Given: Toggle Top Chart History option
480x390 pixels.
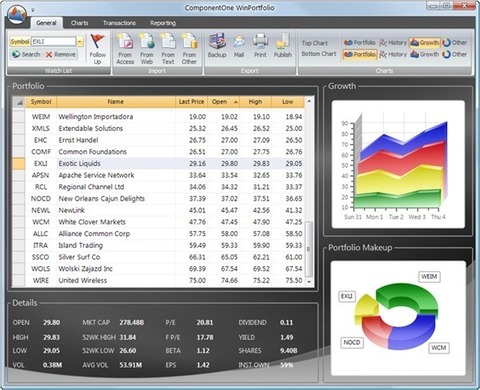Looking at the screenshot, I should (393, 43).
